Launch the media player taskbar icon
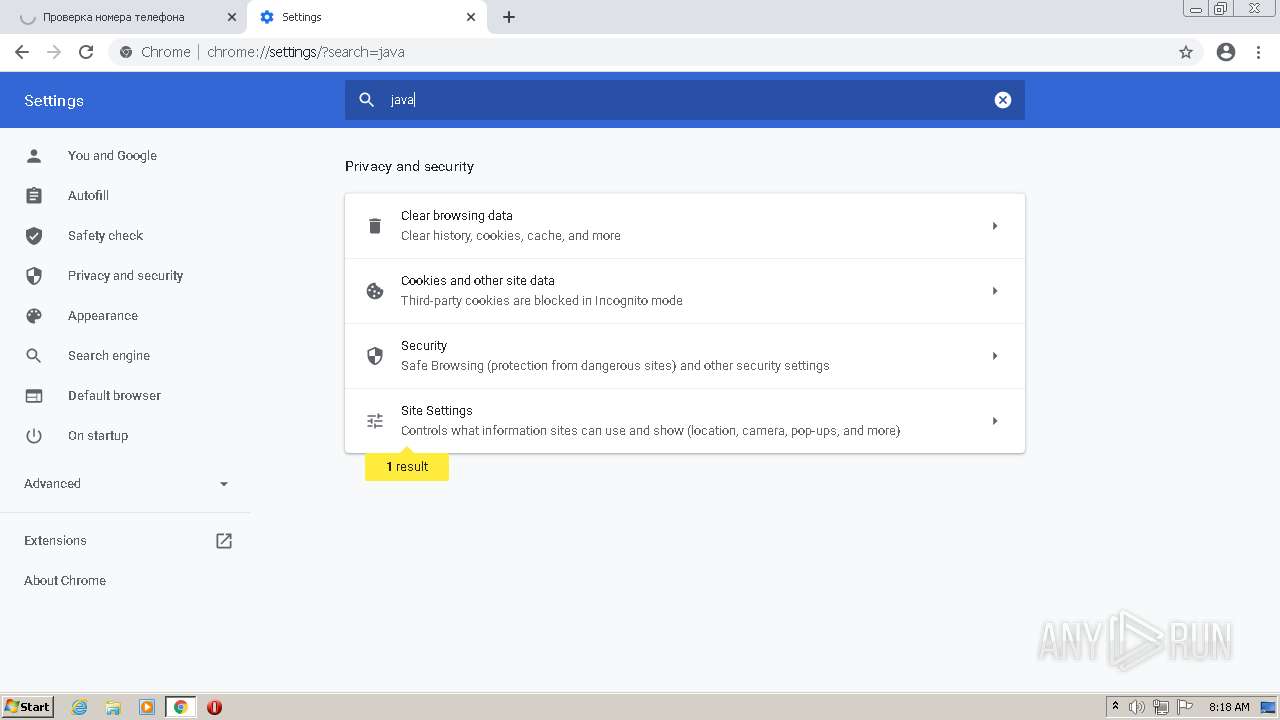Viewport: 1280px width, 720px height. pyautogui.click(x=147, y=707)
